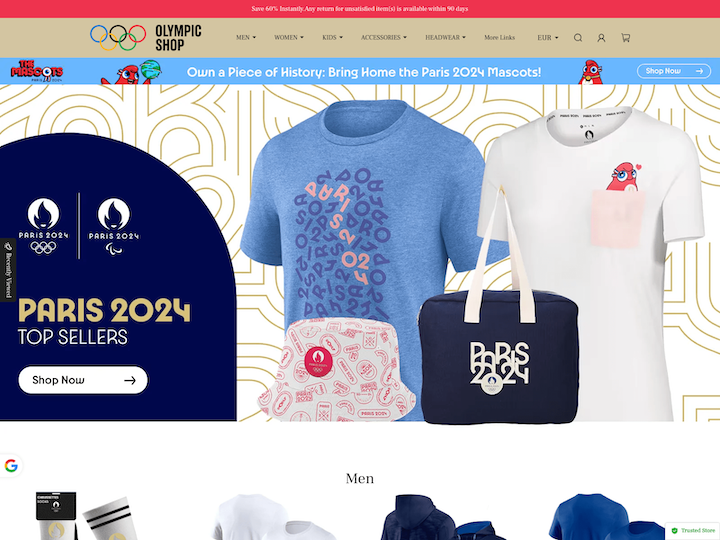This screenshot has height=540, width=720.
Task: Expand the KIDS navigation menu
Action: [332, 38]
